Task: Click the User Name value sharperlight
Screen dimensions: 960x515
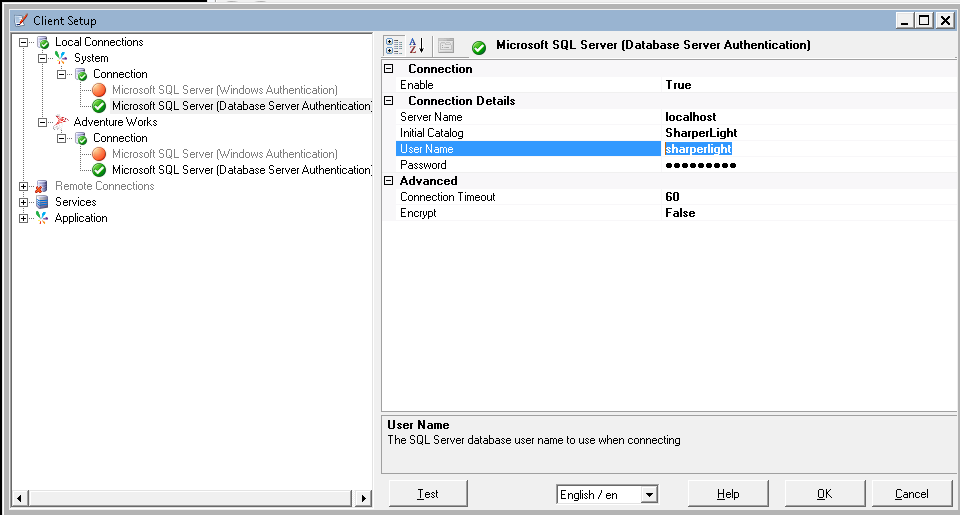Action: tap(698, 149)
